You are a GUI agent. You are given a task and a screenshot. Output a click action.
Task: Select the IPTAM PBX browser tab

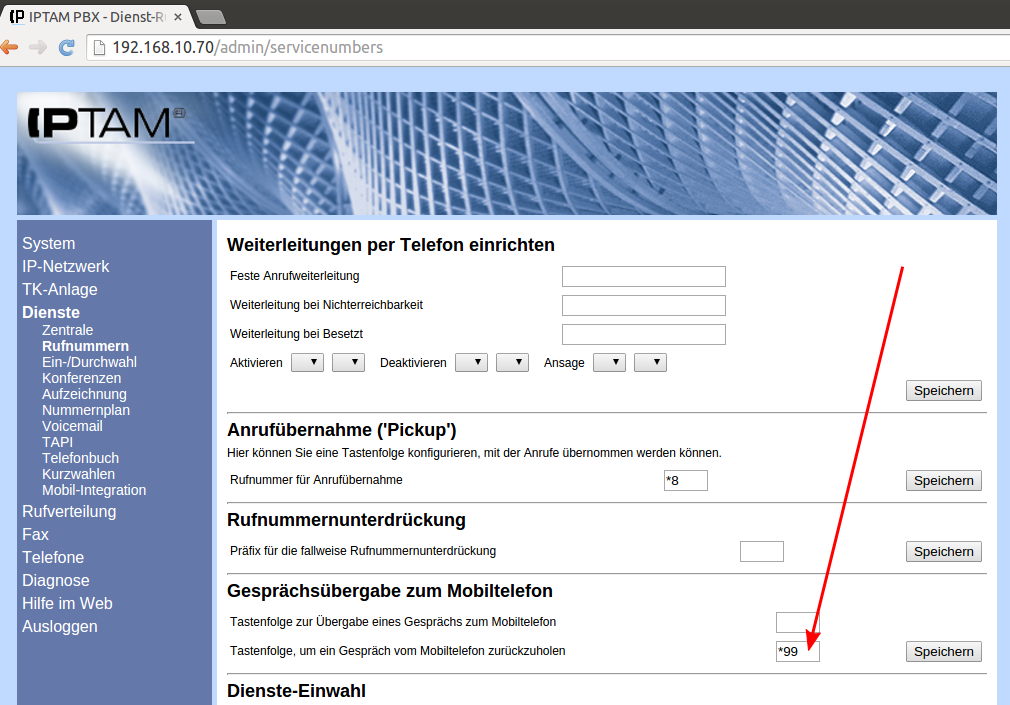pyautogui.click(x=95, y=15)
